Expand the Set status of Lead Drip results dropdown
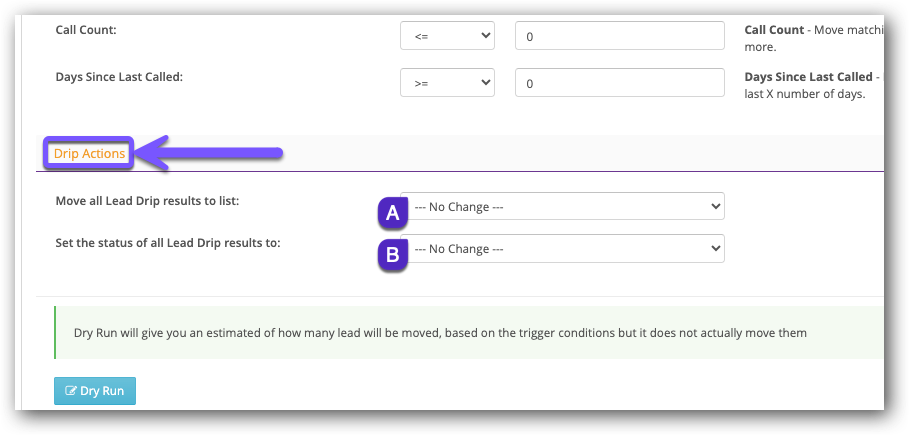Screen dimensions: 909x435 click(562, 249)
